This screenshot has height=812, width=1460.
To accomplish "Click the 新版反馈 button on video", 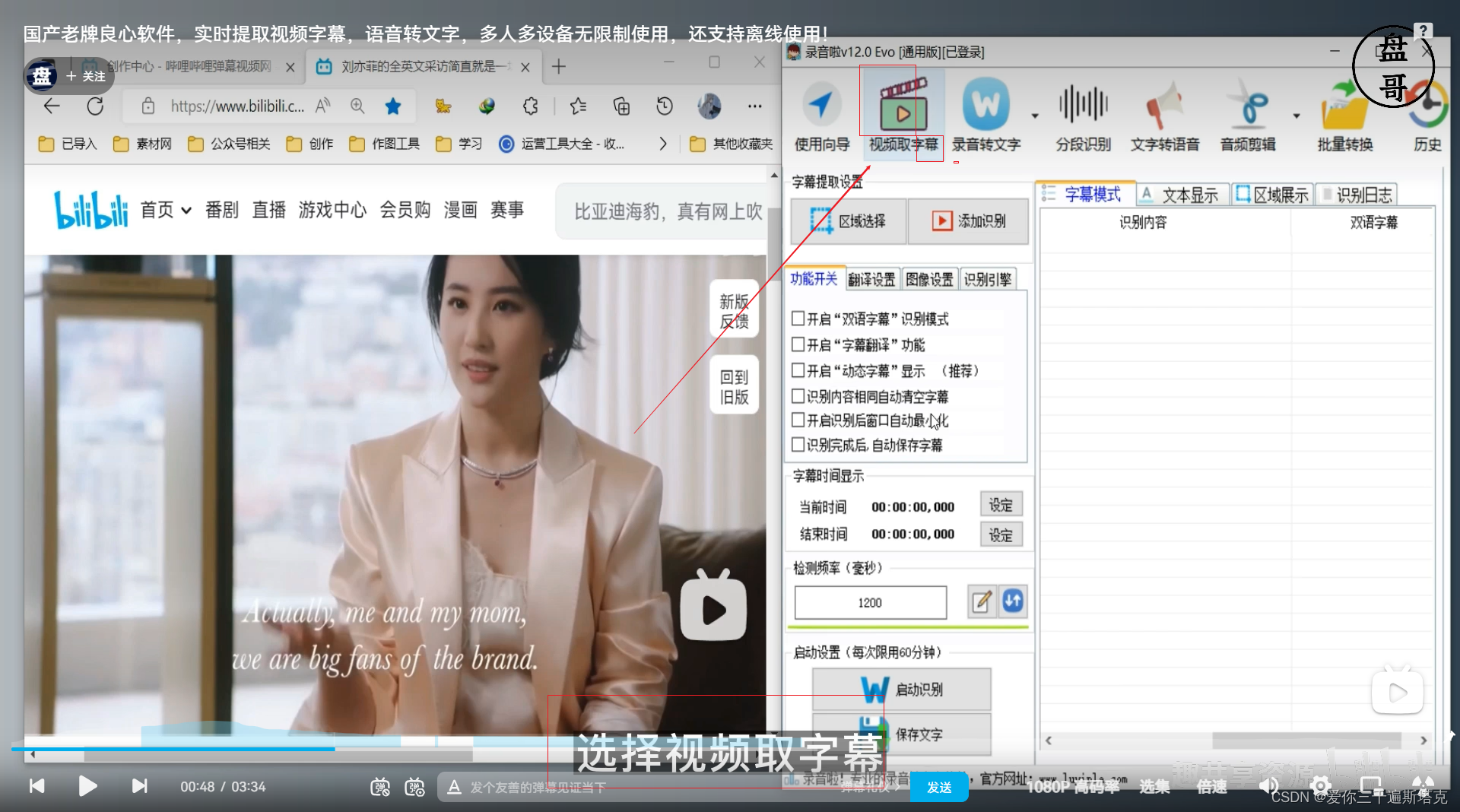I will [x=734, y=310].
